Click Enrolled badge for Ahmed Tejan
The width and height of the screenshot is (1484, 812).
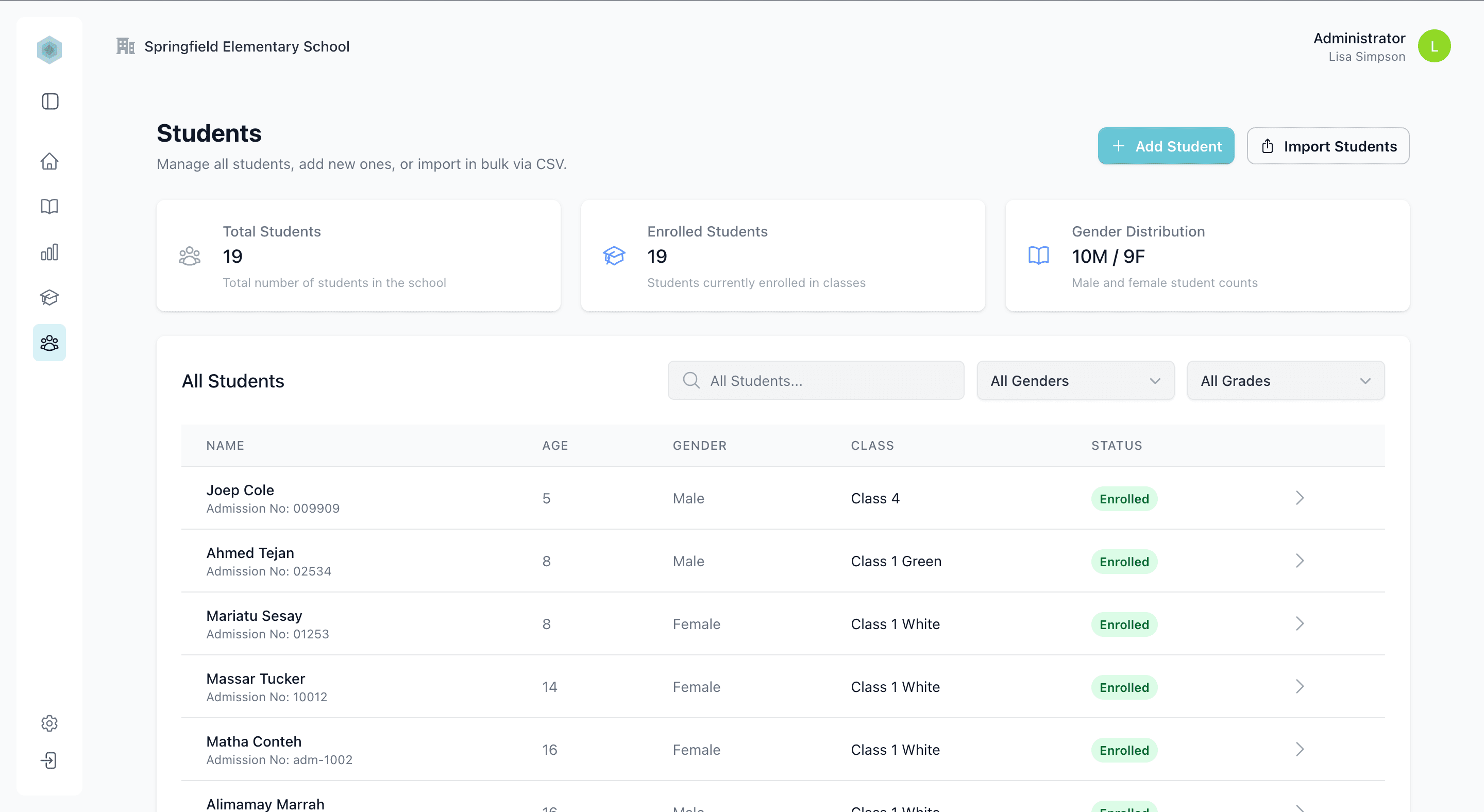[x=1124, y=562]
